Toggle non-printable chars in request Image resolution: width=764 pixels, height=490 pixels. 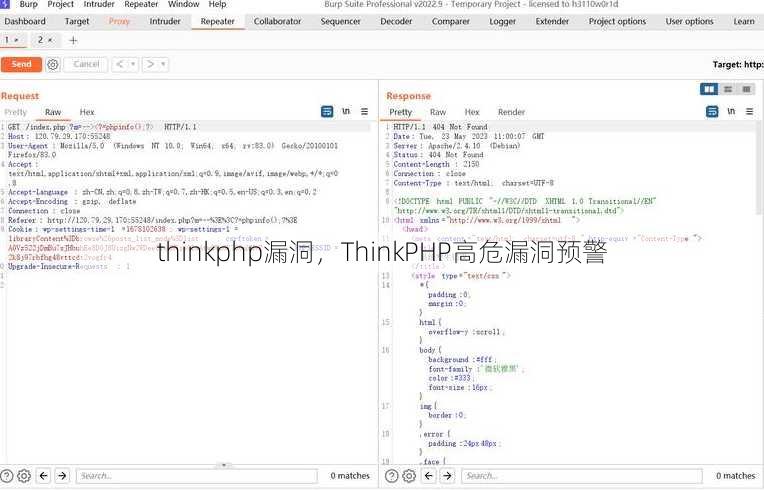[346, 112]
